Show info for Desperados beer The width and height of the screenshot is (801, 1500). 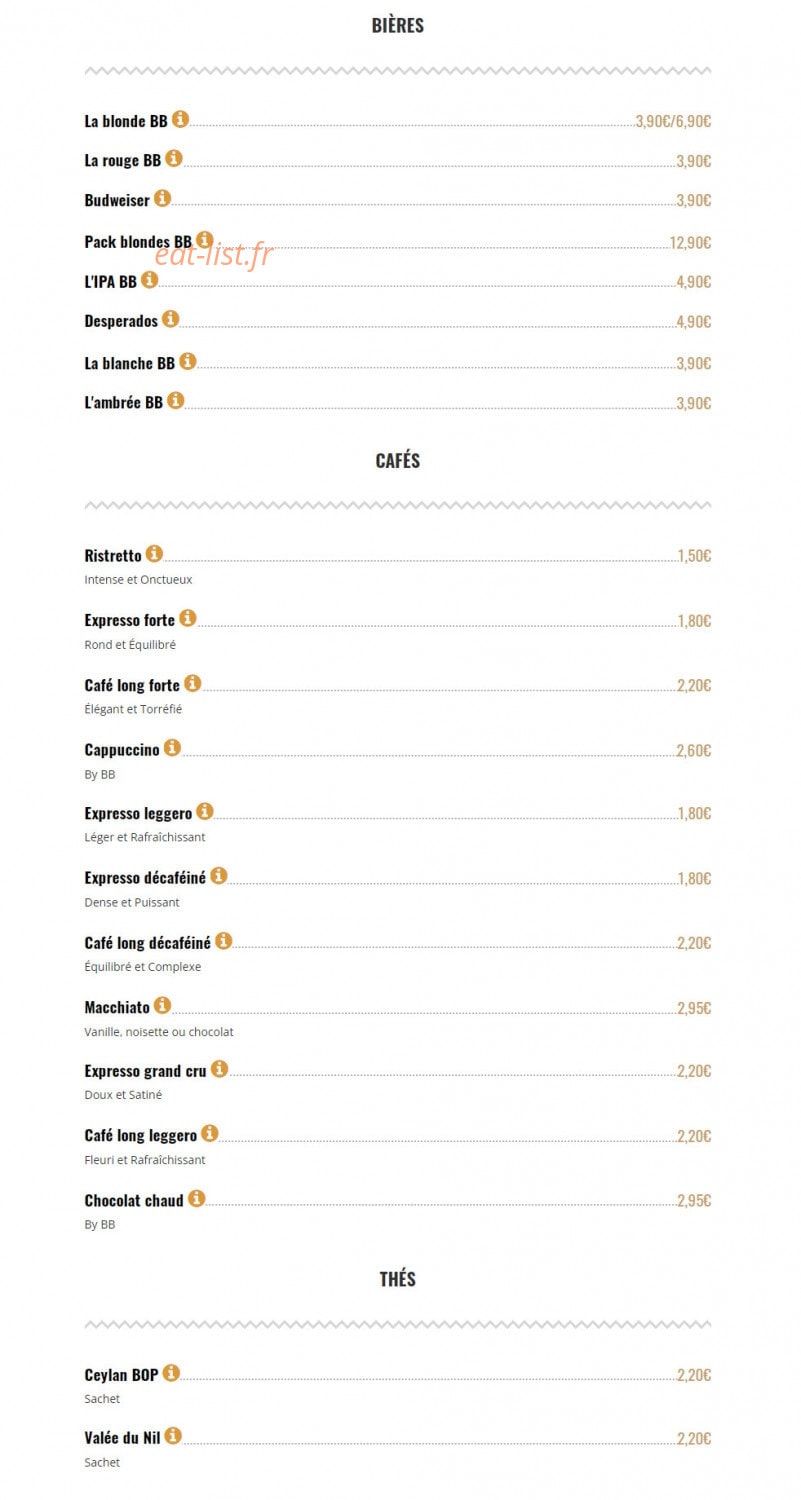170,319
